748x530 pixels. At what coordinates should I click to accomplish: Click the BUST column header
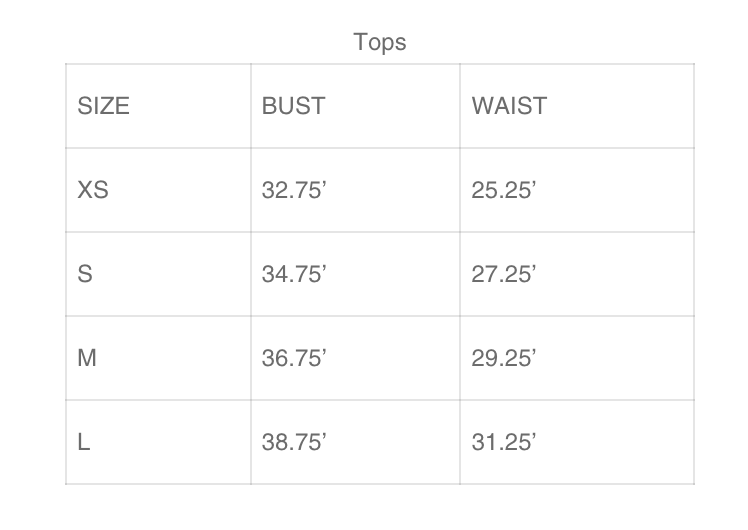tap(293, 106)
